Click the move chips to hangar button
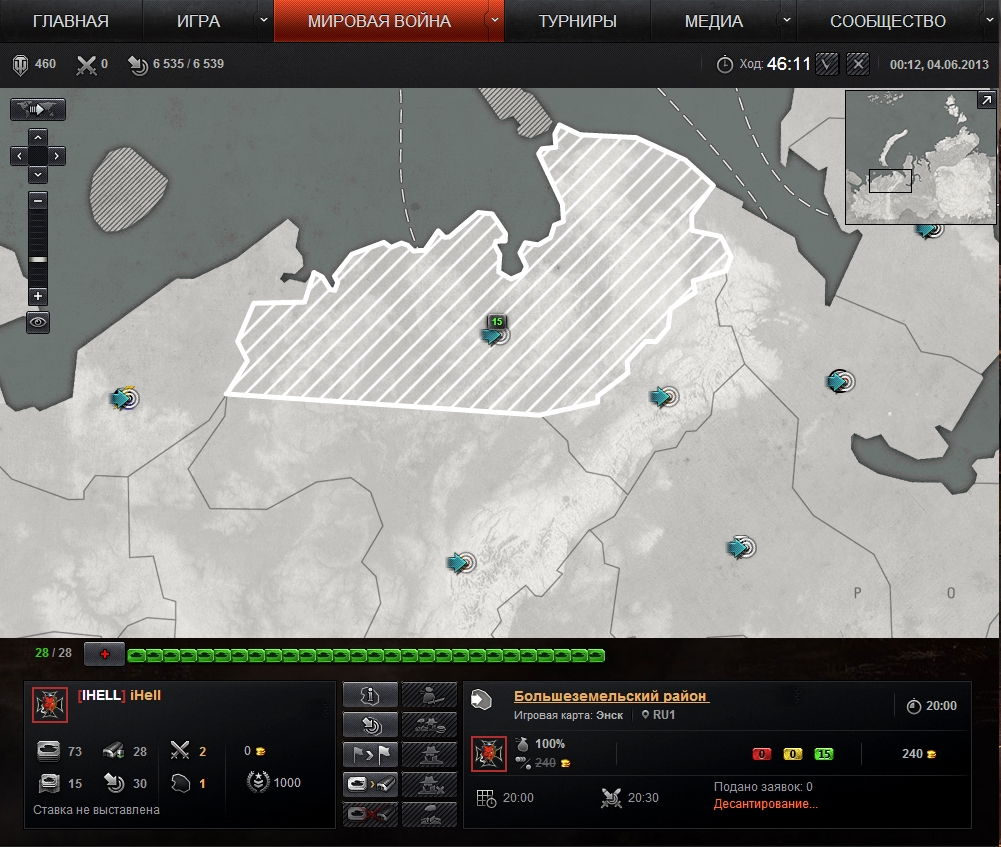Screen dimensions: 1001x847 coord(370,784)
